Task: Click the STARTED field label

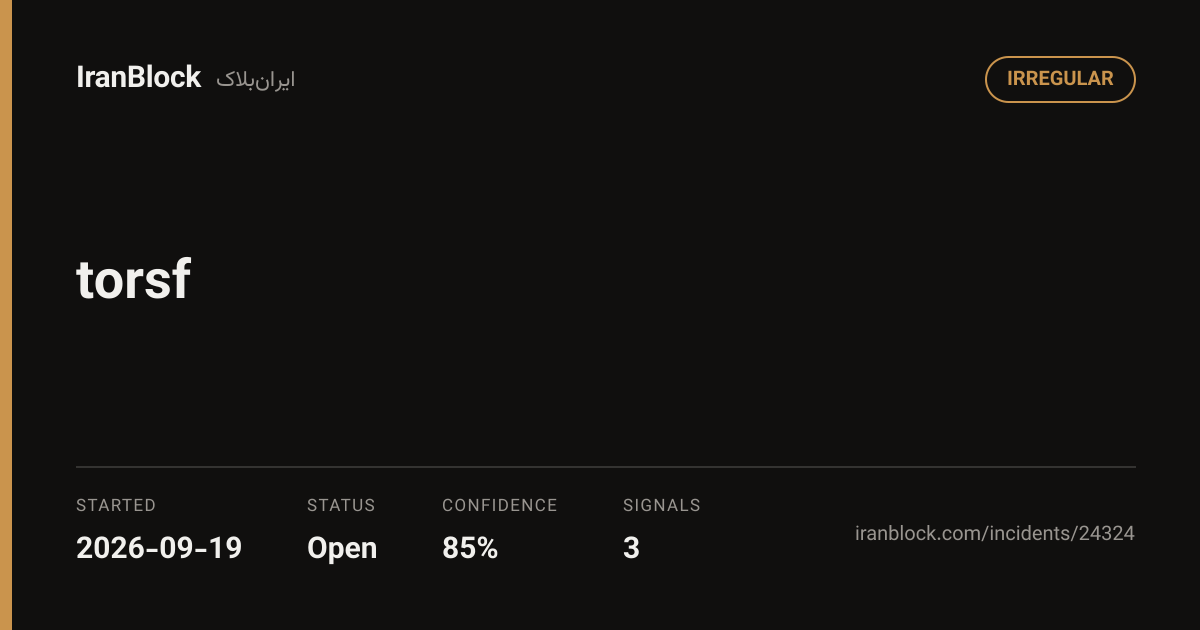Action: pos(116,505)
